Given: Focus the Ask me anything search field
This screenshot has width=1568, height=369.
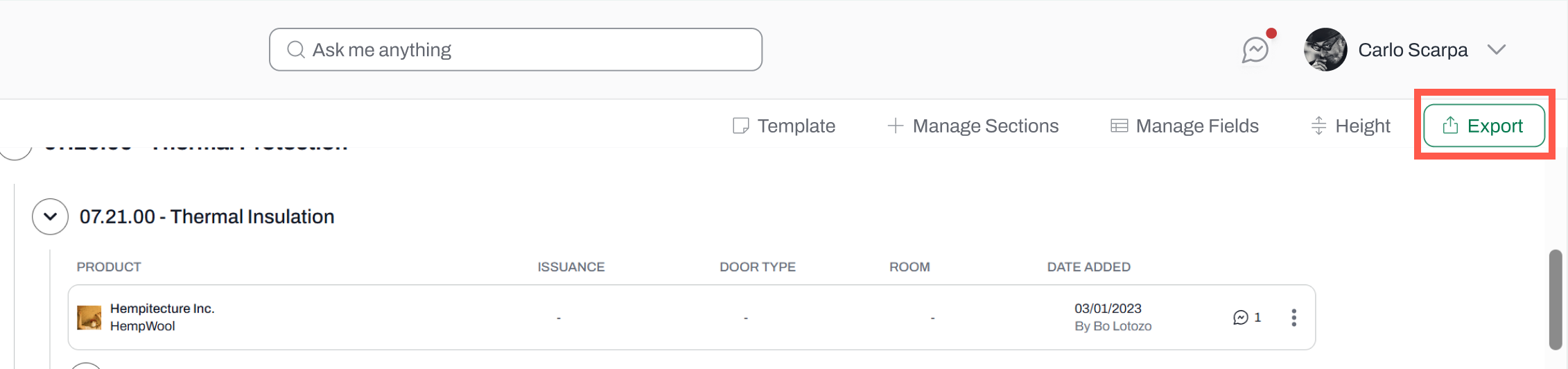Looking at the screenshot, I should click(x=516, y=49).
